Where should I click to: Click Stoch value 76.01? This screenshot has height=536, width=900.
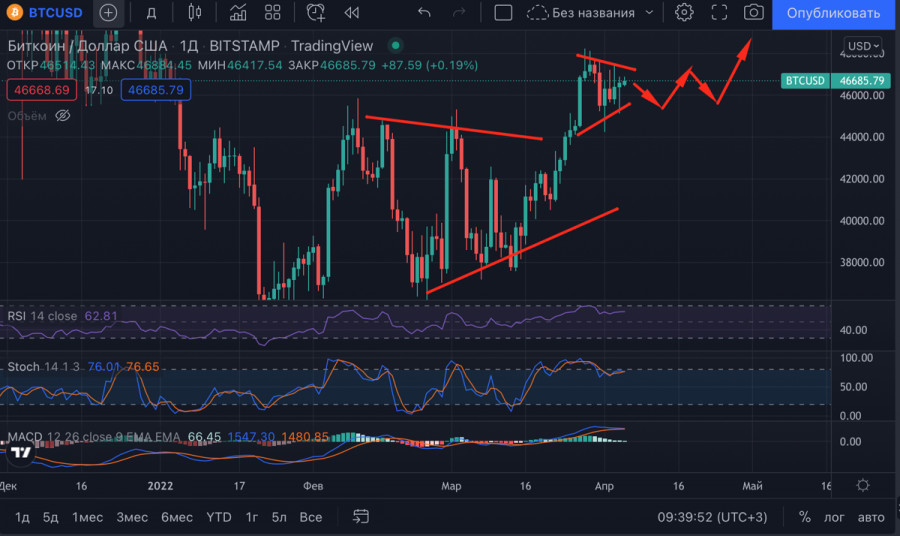pyautogui.click(x=104, y=367)
